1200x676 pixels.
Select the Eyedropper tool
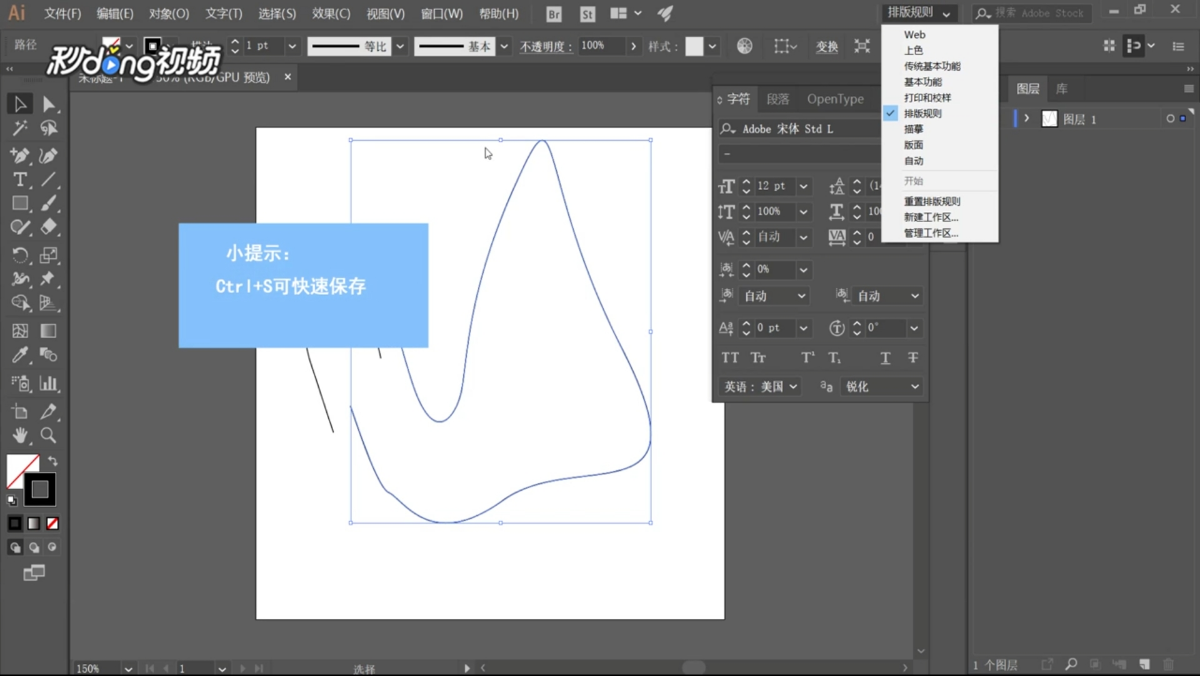tap(20, 355)
